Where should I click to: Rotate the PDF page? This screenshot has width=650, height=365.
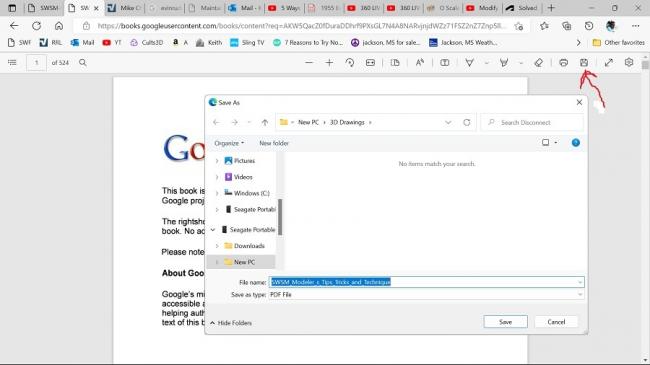tap(349, 63)
